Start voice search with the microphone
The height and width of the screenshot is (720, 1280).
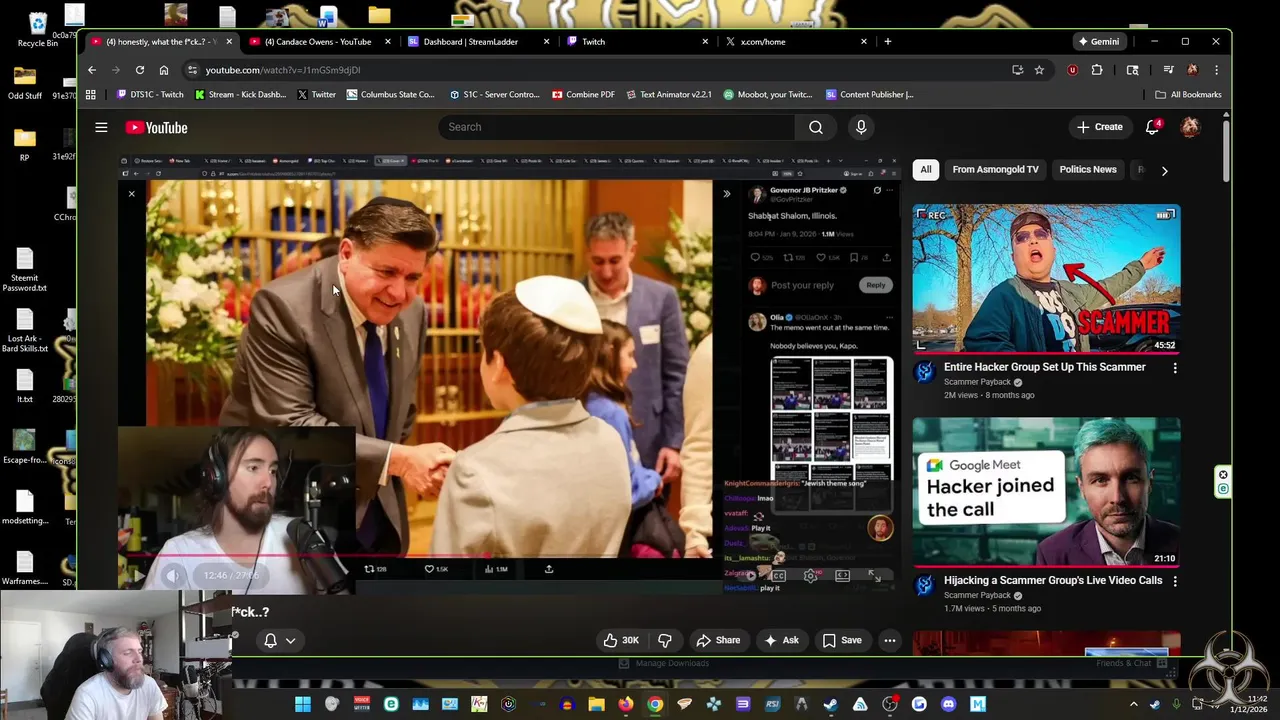pos(861,127)
